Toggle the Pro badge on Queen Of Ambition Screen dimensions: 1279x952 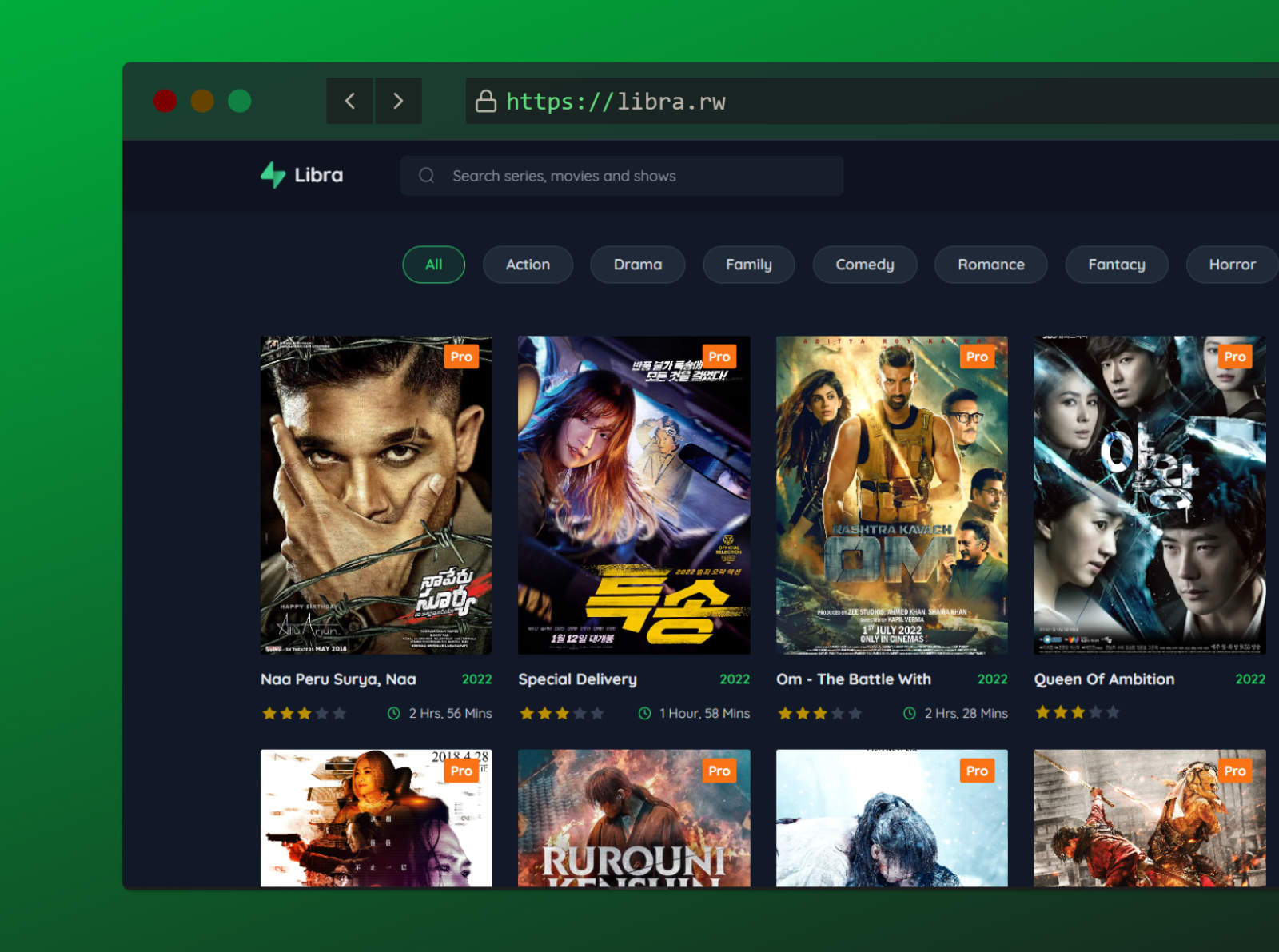click(1234, 357)
